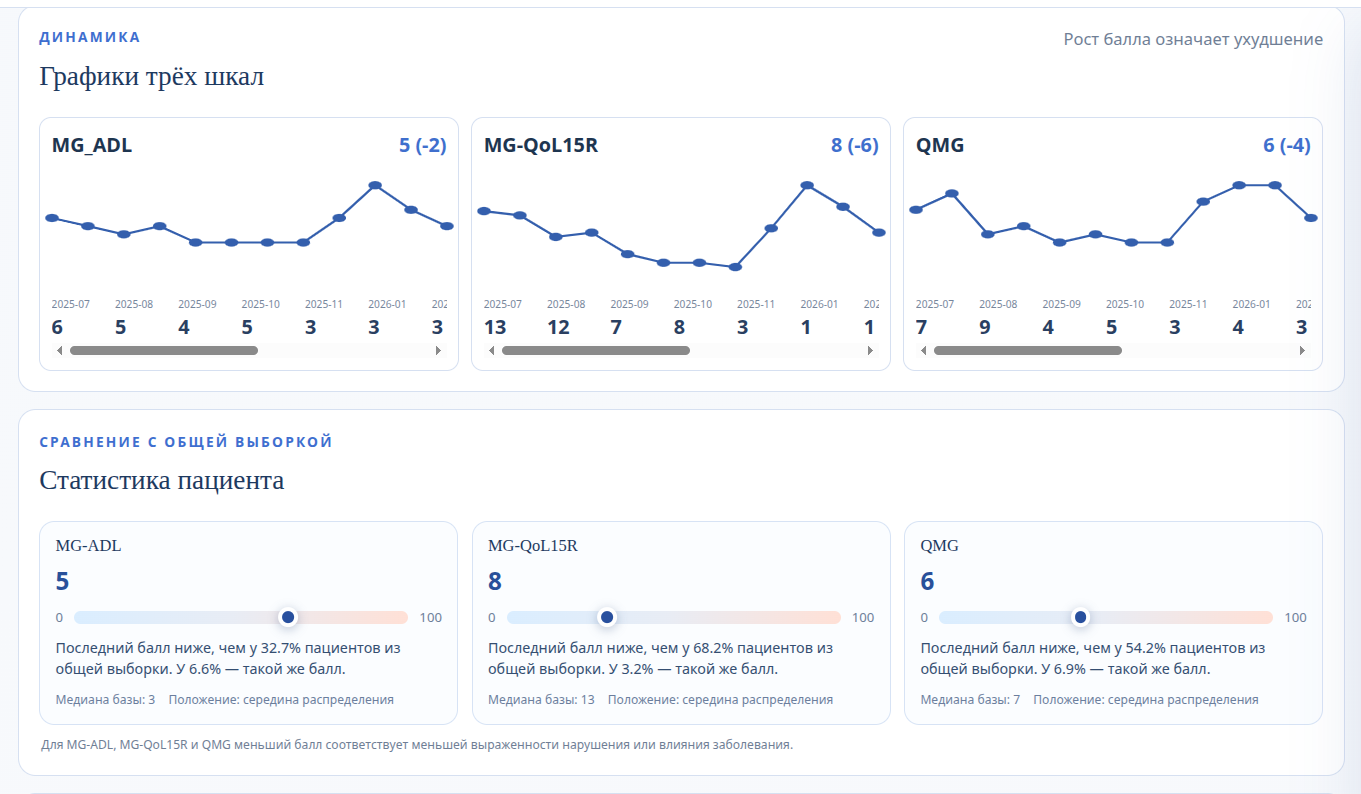The image size is (1361, 794).
Task: Click the 0 label of the QMG slider
Action: (924, 618)
